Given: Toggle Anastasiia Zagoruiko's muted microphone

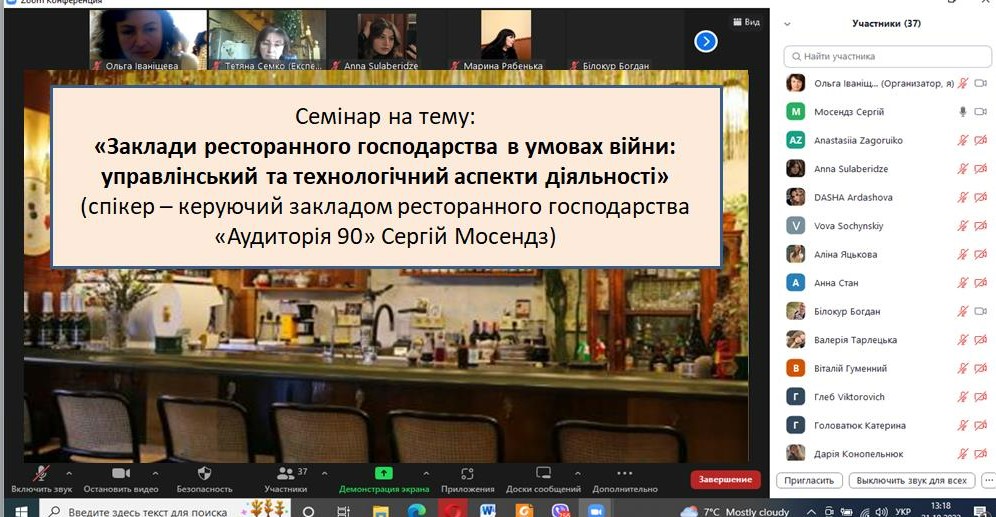Looking at the screenshot, I should click(x=963, y=141).
